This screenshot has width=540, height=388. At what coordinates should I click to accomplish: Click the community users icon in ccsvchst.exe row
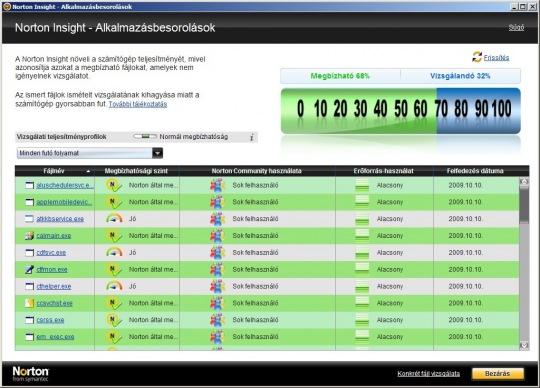click(x=217, y=303)
